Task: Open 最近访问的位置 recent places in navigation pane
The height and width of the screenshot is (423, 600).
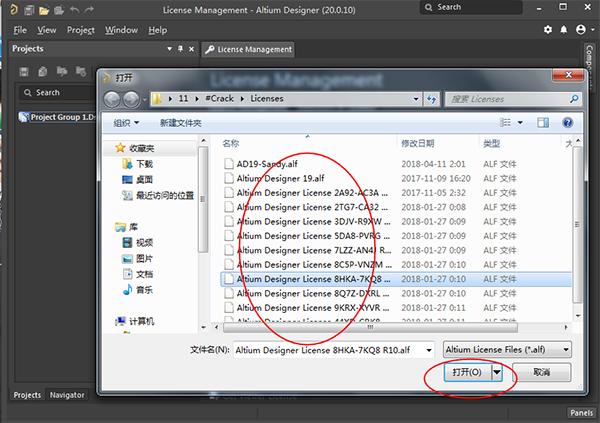Action: [x=165, y=196]
